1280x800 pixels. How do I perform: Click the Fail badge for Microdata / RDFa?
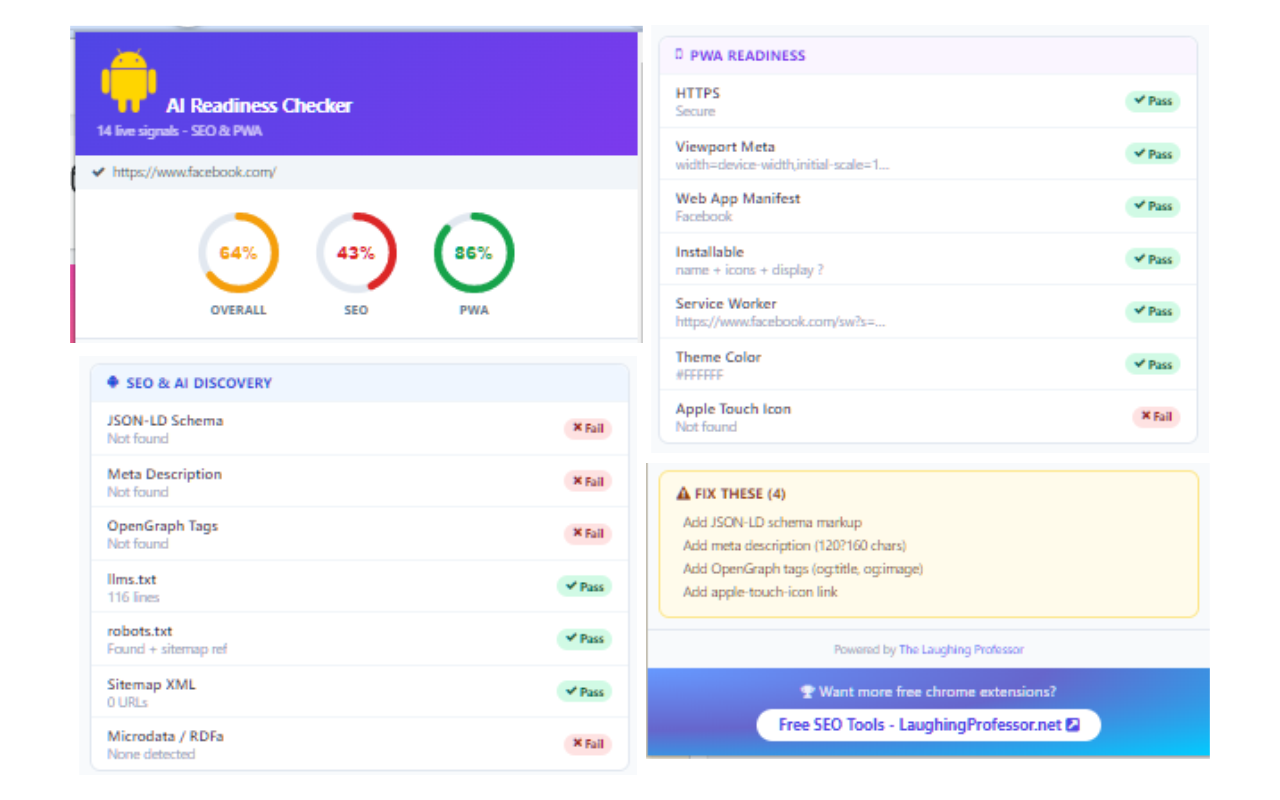click(x=587, y=744)
